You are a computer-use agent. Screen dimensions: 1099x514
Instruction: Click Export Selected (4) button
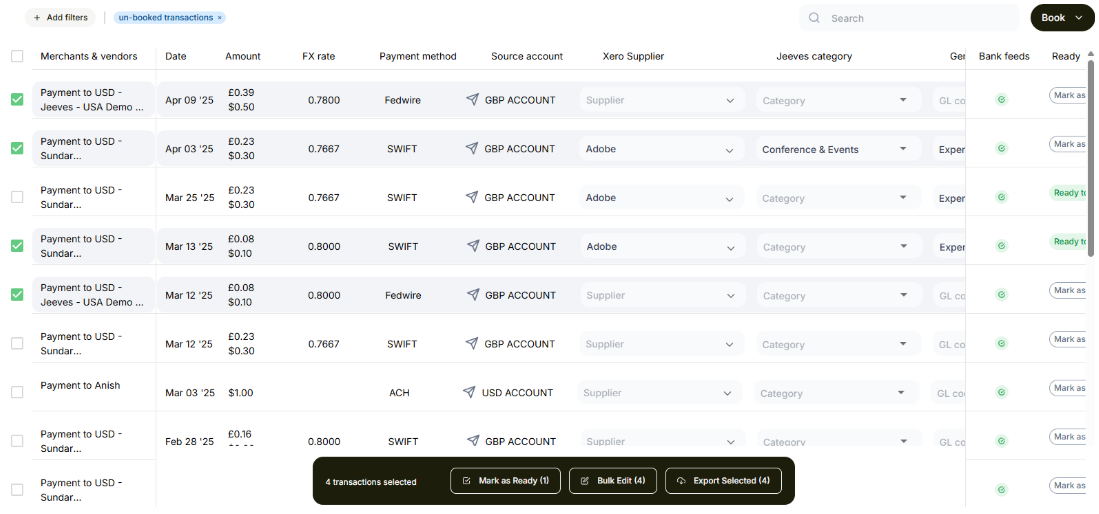tap(723, 481)
